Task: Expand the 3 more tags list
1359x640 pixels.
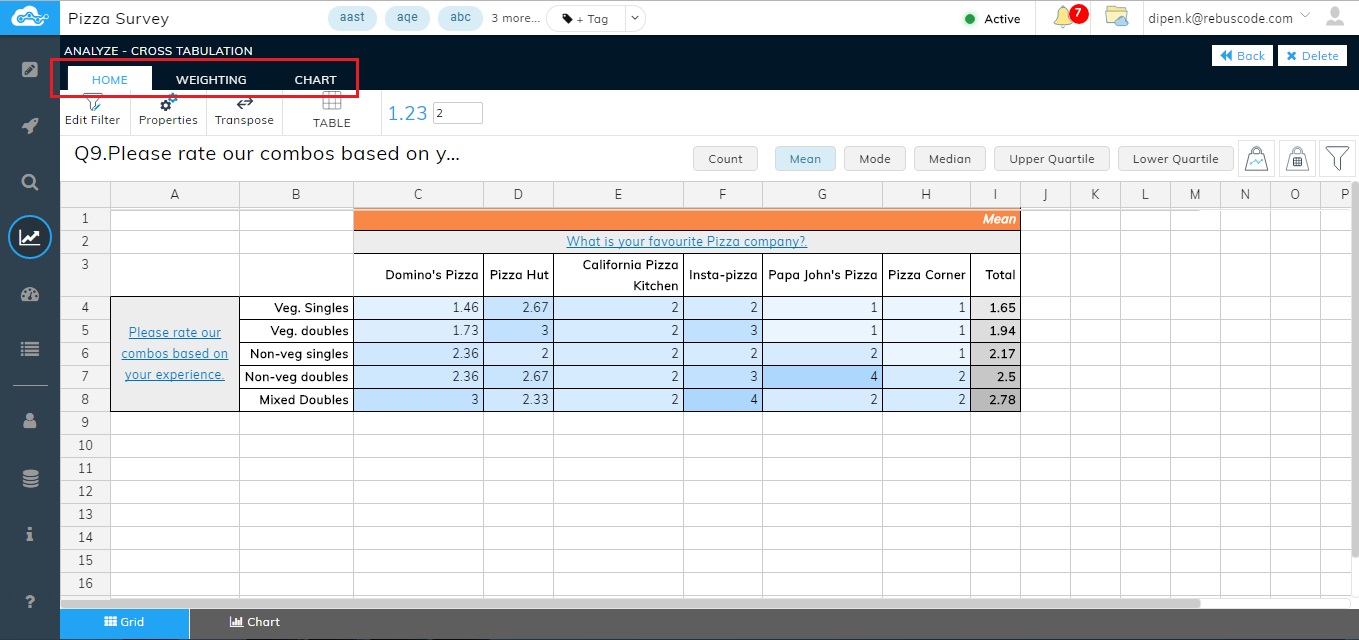Action: (515, 18)
